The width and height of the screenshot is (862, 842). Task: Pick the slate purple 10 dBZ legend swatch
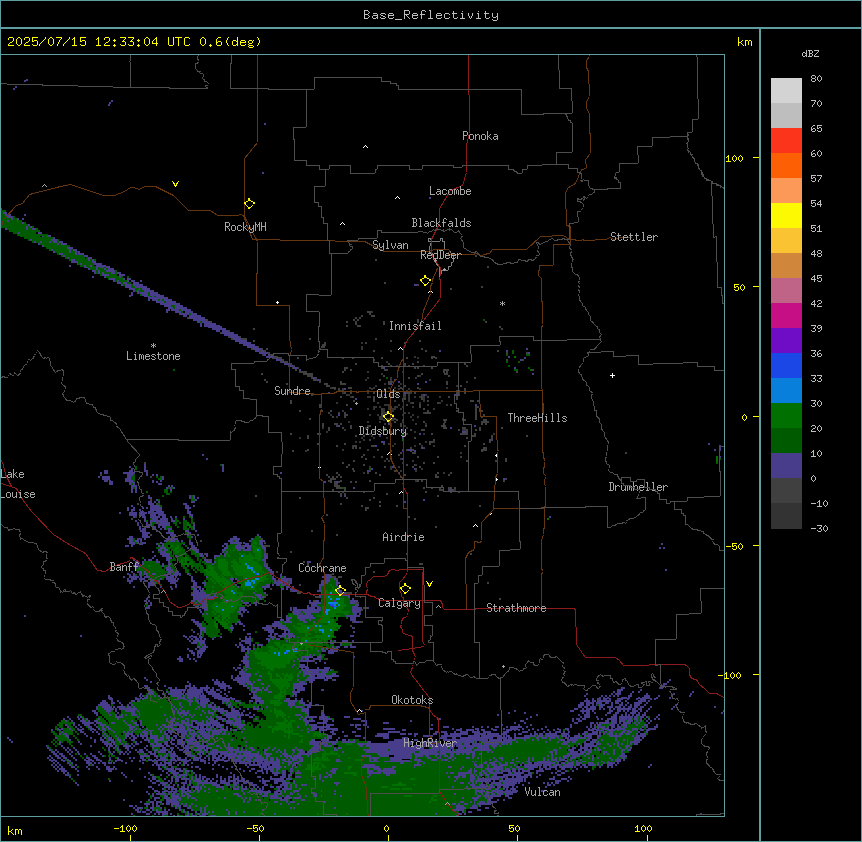(786, 466)
